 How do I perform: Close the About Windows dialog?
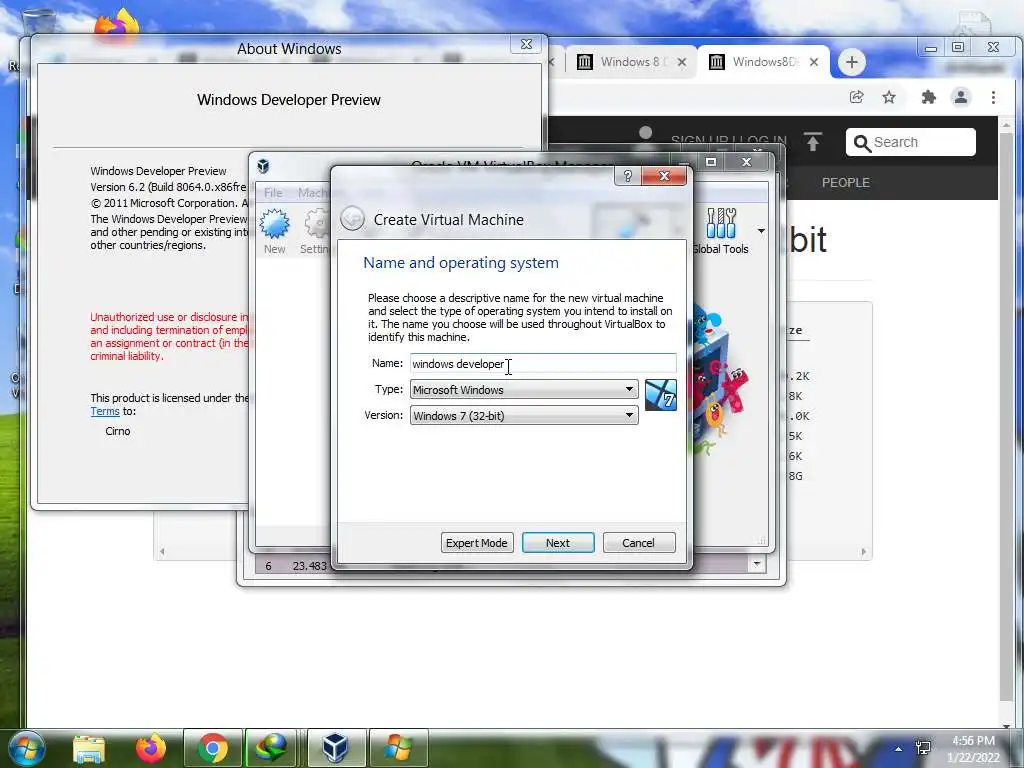526,44
